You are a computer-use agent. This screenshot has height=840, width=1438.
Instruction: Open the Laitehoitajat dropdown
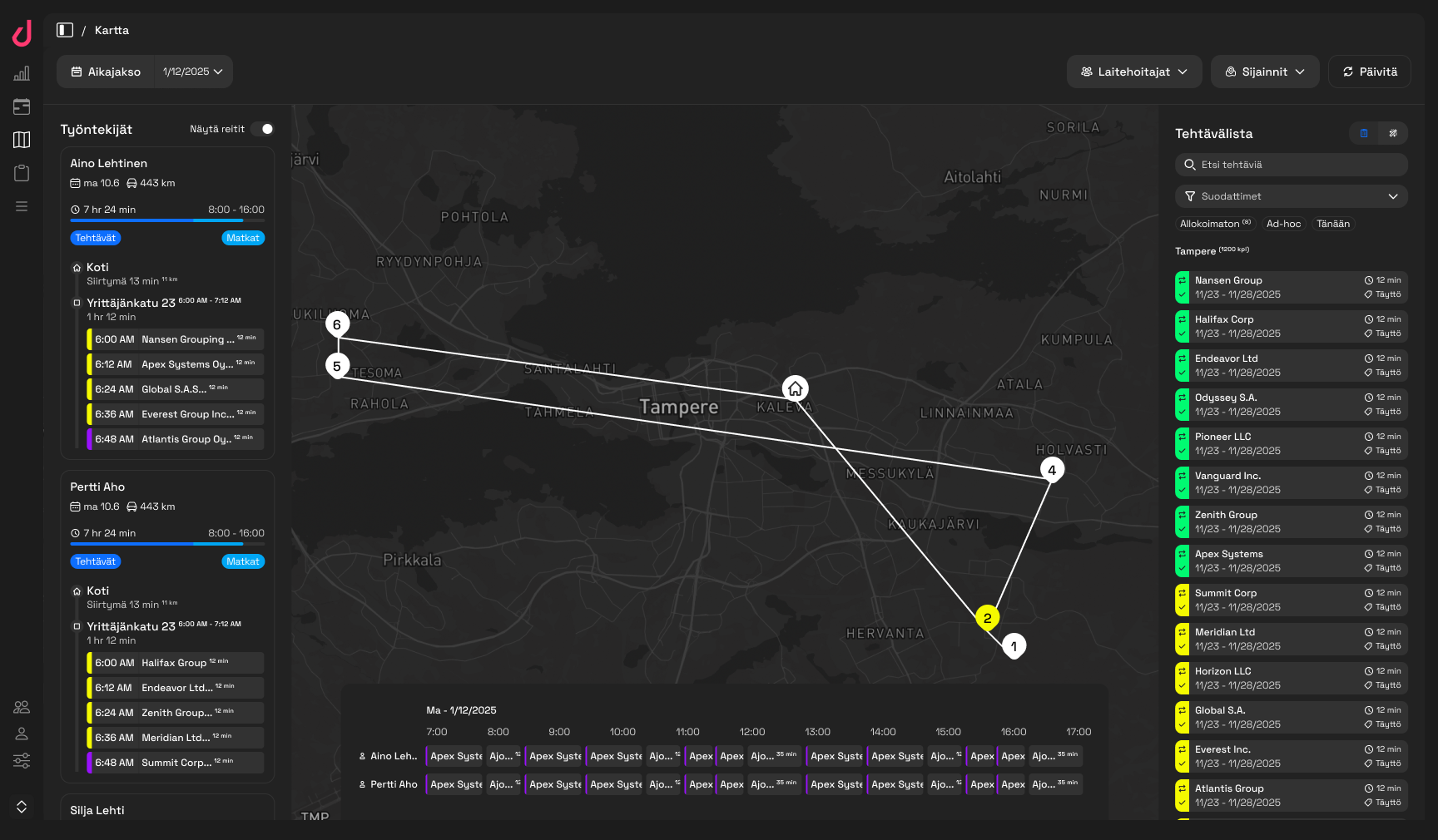click(x=1133, y=72)
